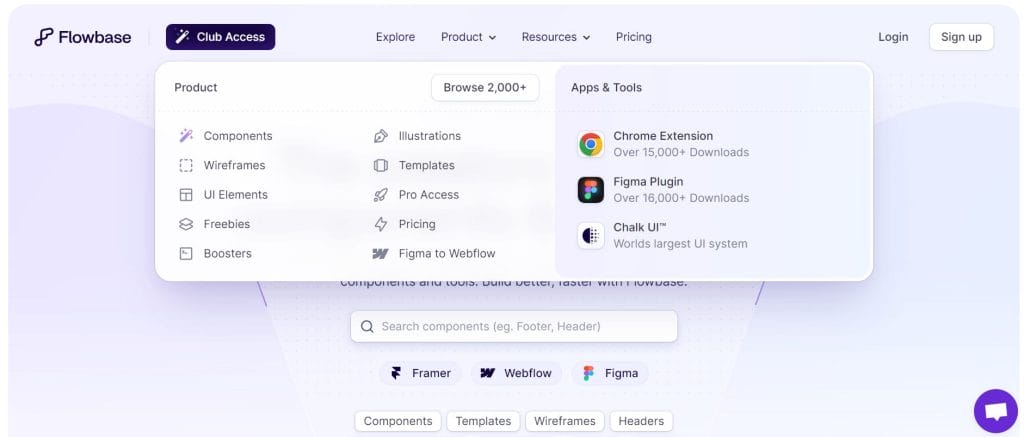Click the Pricing lightning bolt icon
Screen dimensions: 1024x437
(381, 224)
